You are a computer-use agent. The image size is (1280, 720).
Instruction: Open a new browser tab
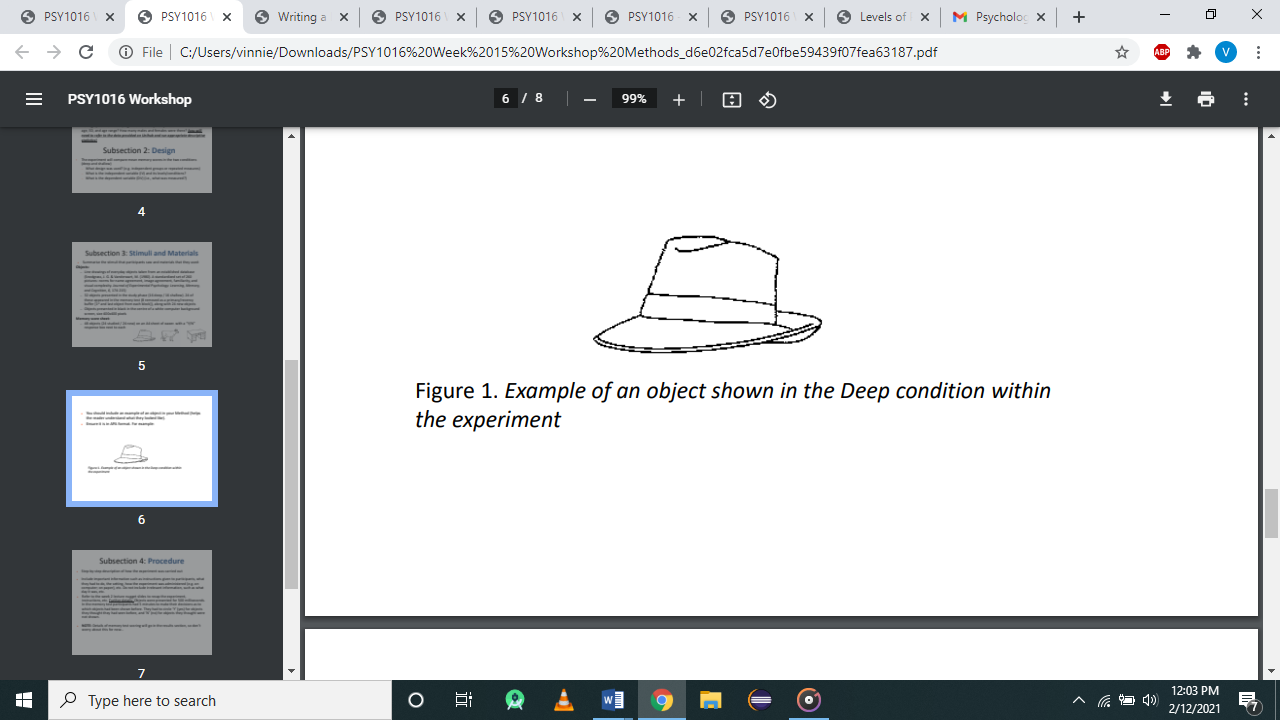click(1079, 17)
